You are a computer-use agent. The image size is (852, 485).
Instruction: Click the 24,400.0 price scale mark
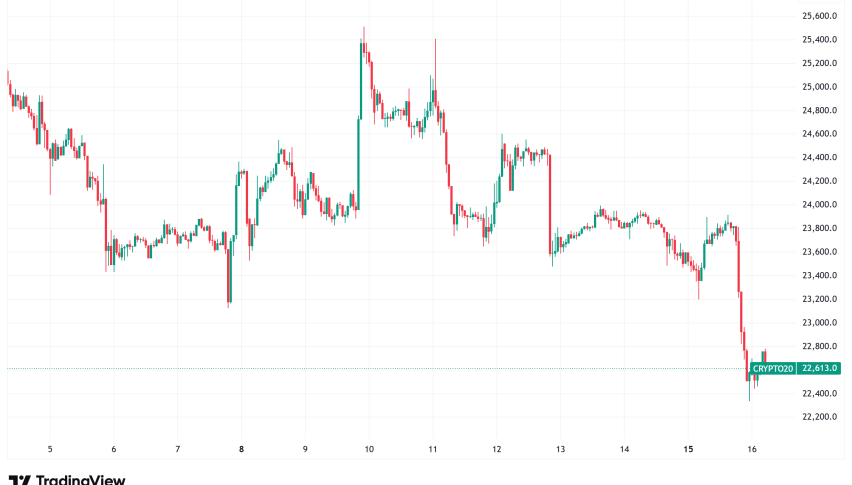[818, 158]
